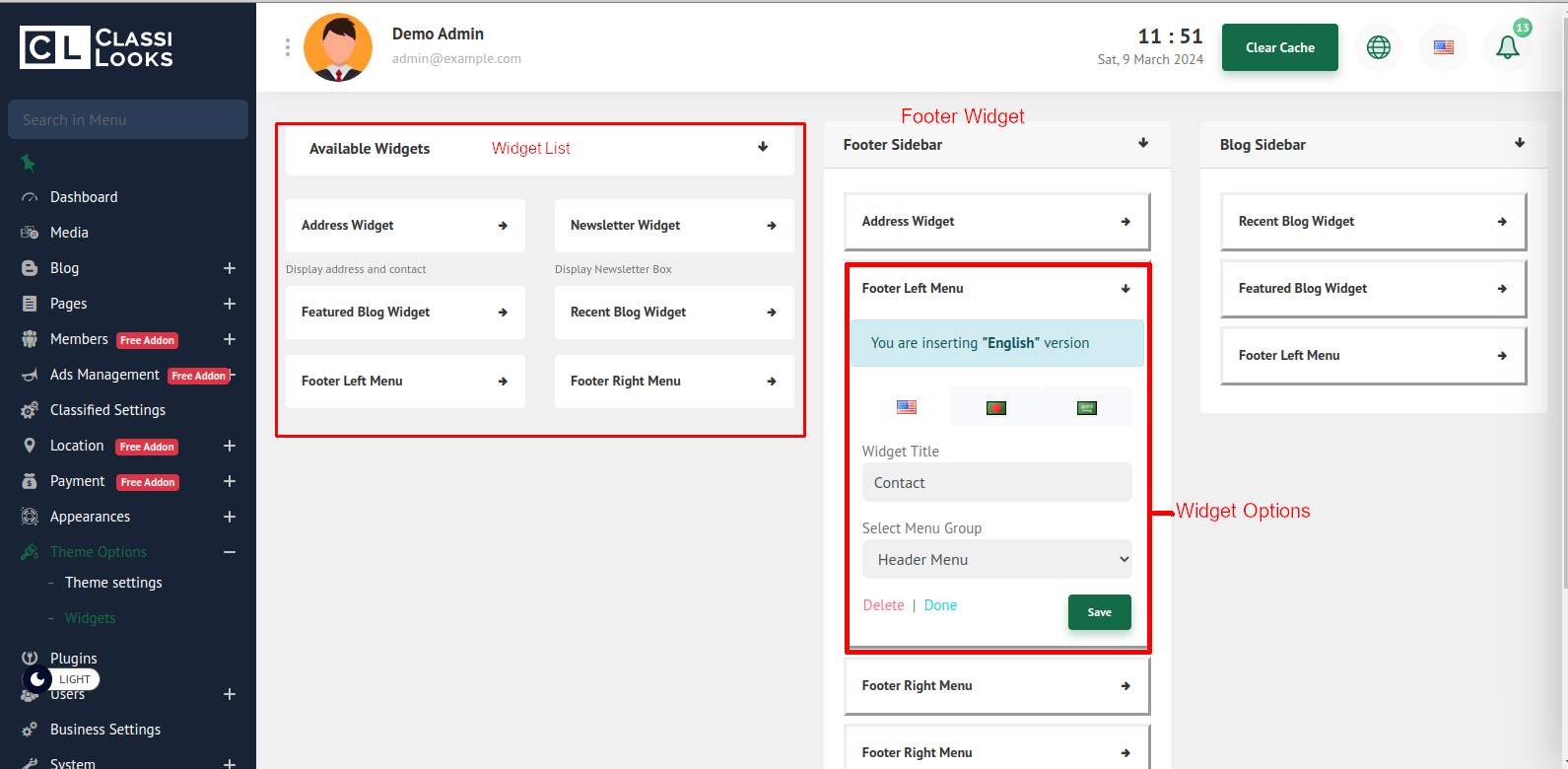Select the Saudi Arabia flag language tab
Image resolution: width=1568 pixels, height=769 pixels.
pos(1086,408)
